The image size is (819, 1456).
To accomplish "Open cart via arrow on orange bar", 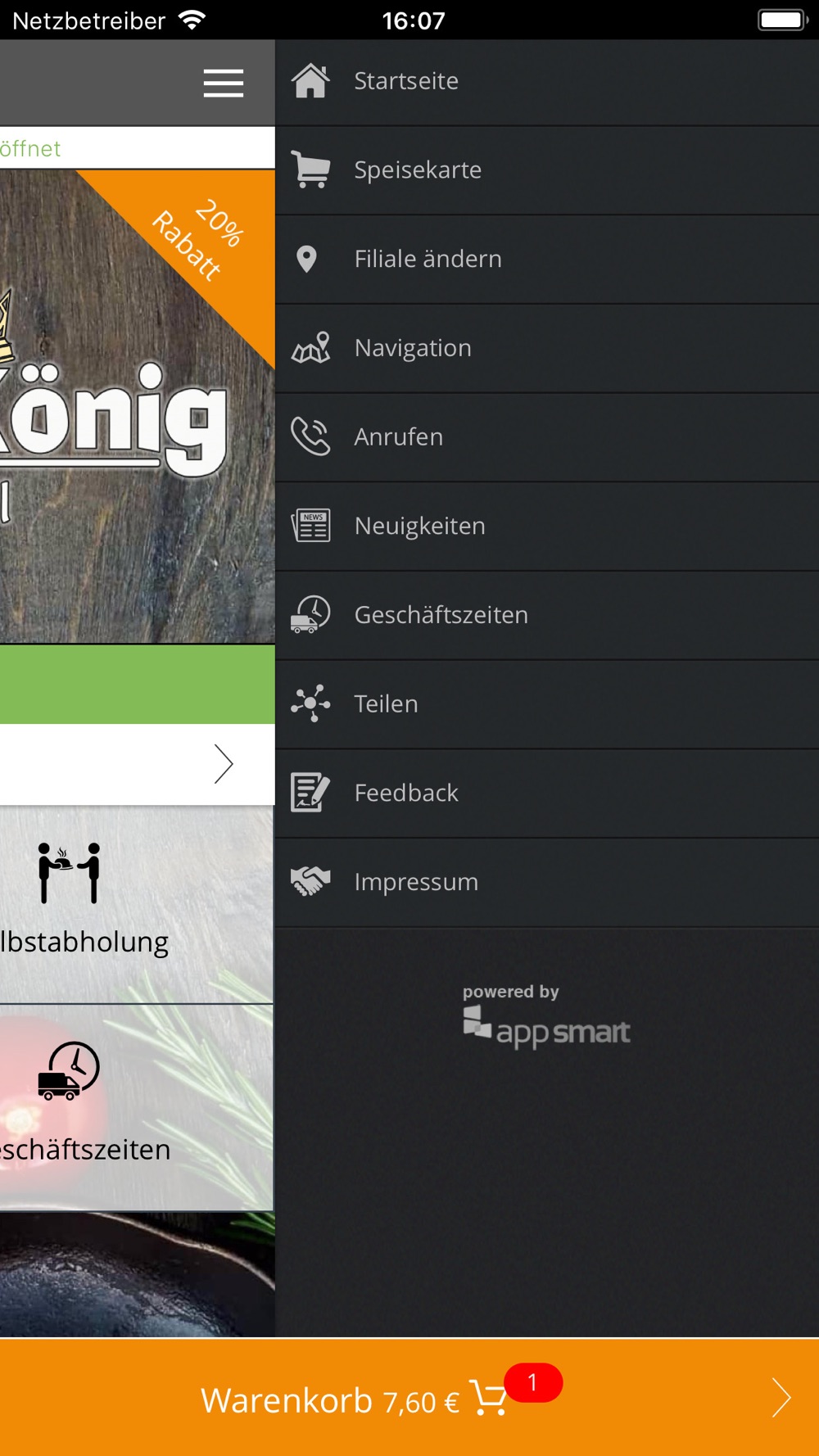I will (781, 1398).
